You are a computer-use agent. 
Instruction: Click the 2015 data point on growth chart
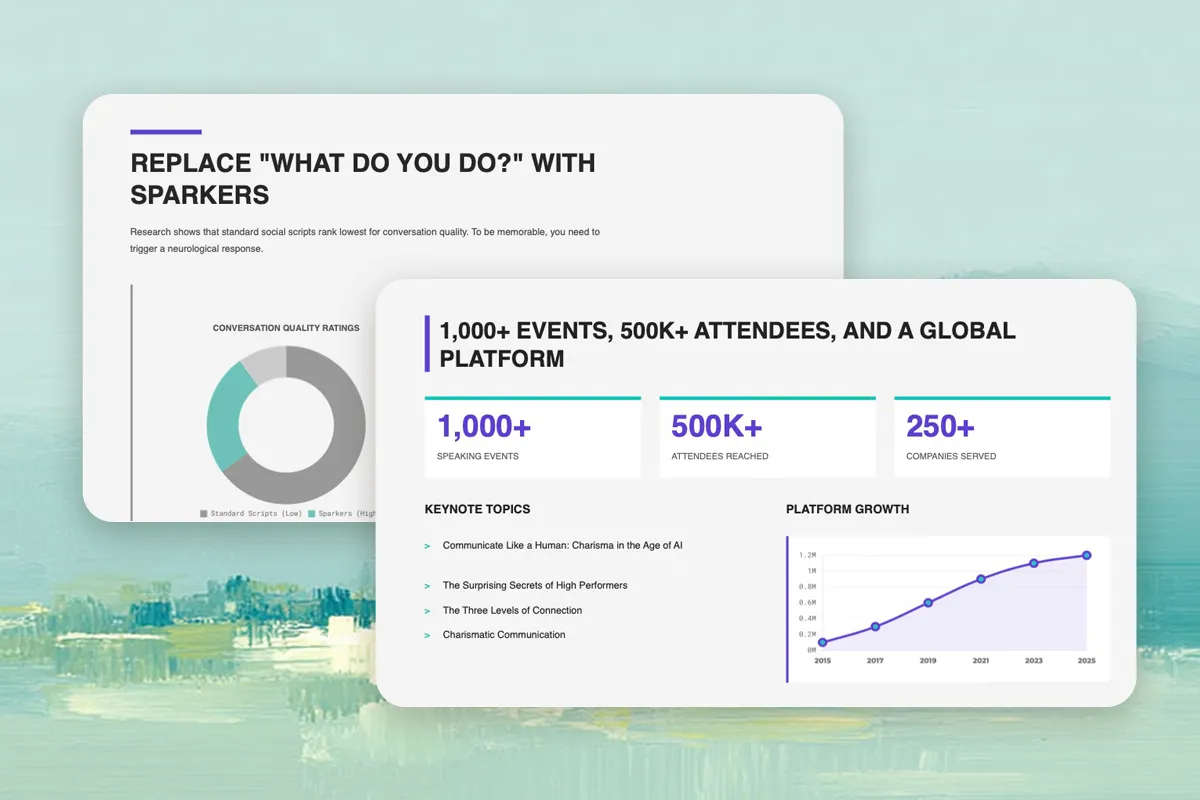coord(822,642)
